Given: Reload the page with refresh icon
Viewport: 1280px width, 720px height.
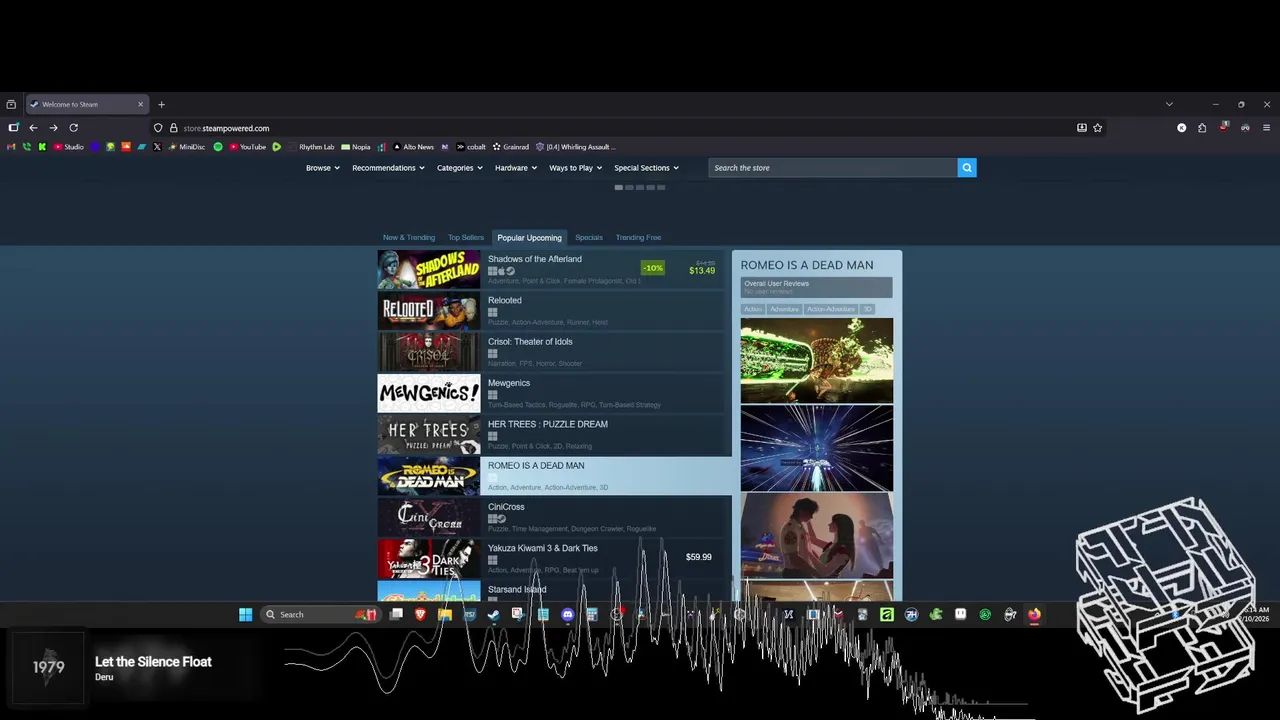Looking at the screenshot, I should point(73,128).
